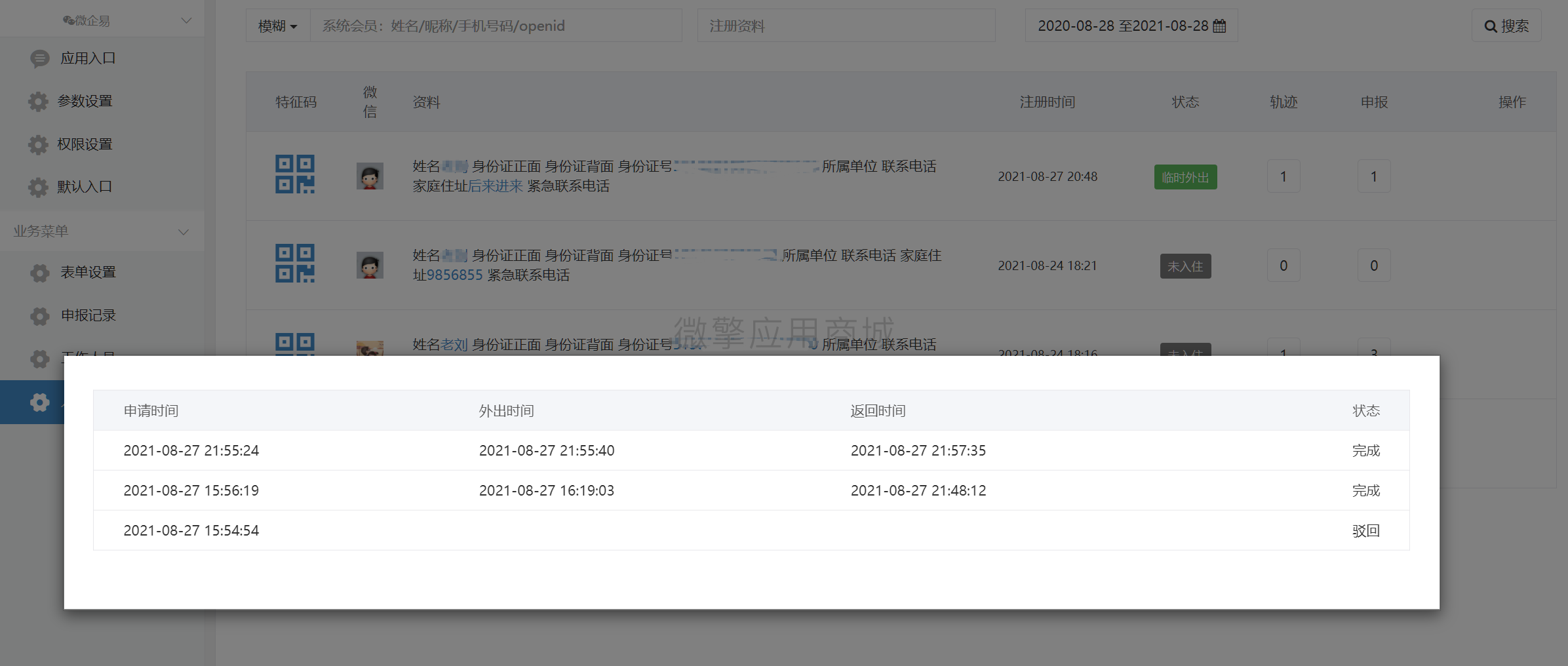Click avatar thumbnail in the 2021-08-24 18:21 row
1568x666 pixels.
click(x=370, y=265)
